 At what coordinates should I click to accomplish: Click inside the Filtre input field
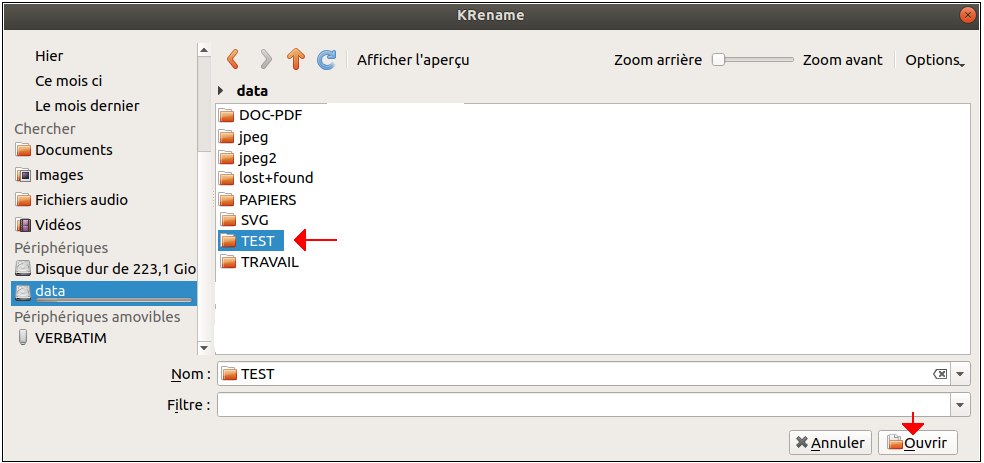pos(584,405)
